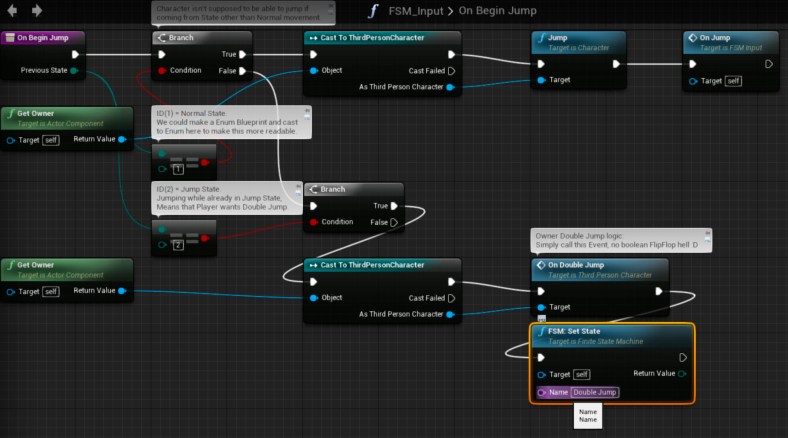
Task: Click the Jump node function icon
Action: click(541, 38)
